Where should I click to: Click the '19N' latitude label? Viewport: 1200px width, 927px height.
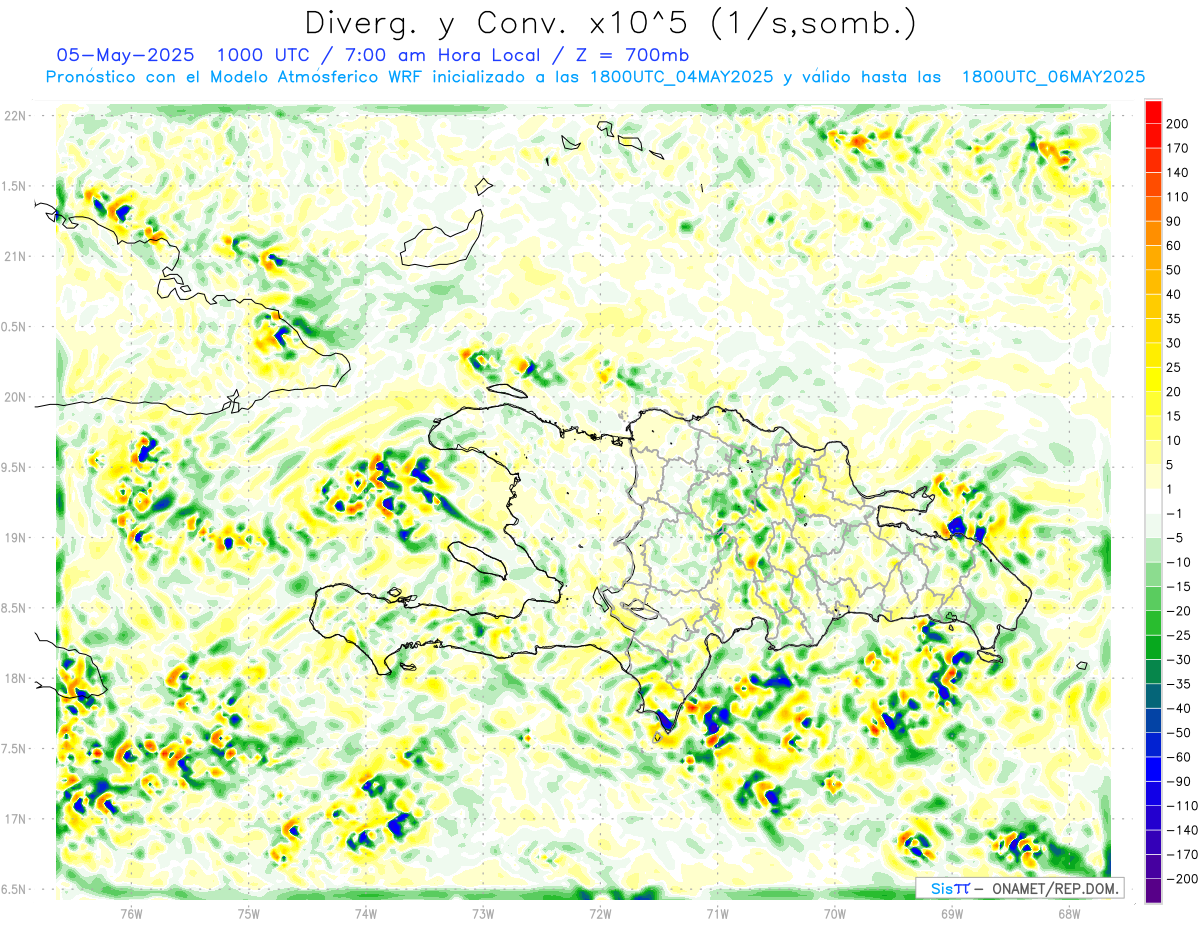click(15, 538)
